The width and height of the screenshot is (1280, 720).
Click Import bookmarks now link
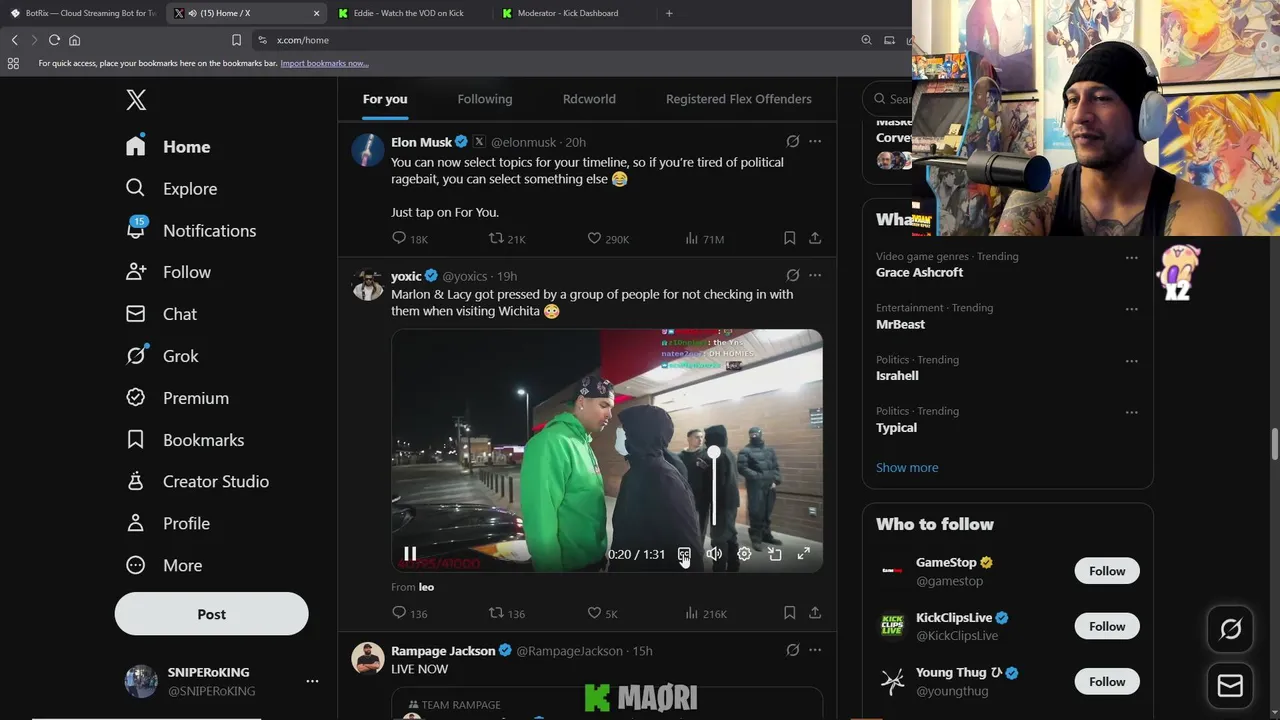(324, 63)
